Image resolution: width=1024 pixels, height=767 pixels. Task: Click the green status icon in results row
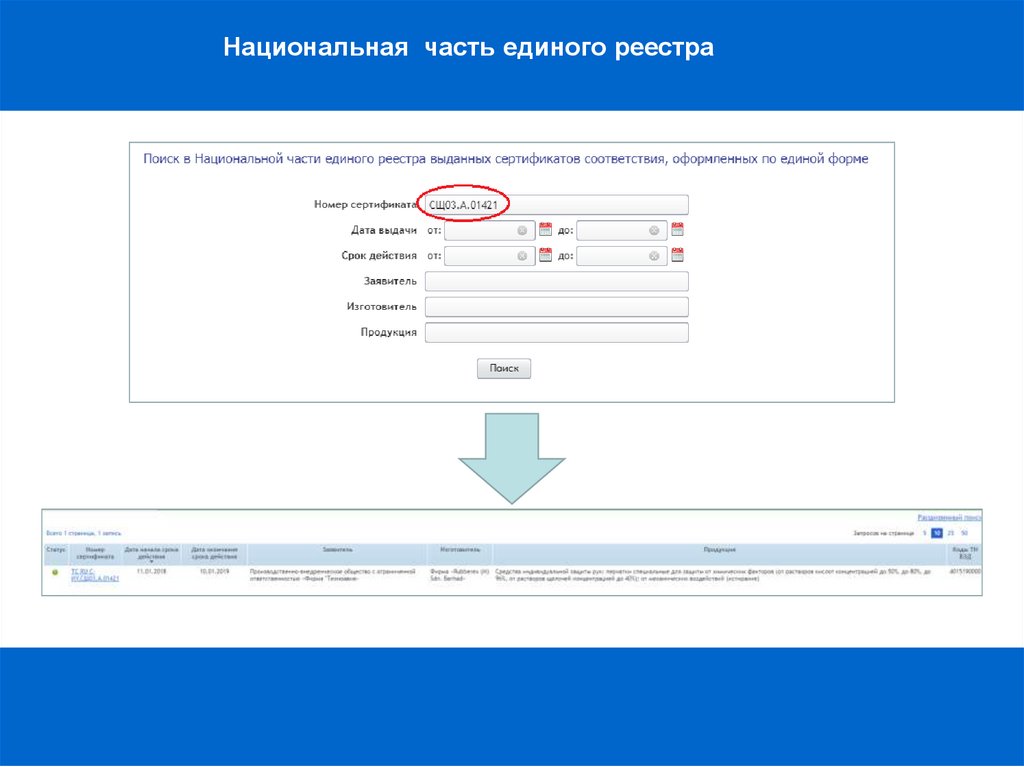tap(55, 572)
